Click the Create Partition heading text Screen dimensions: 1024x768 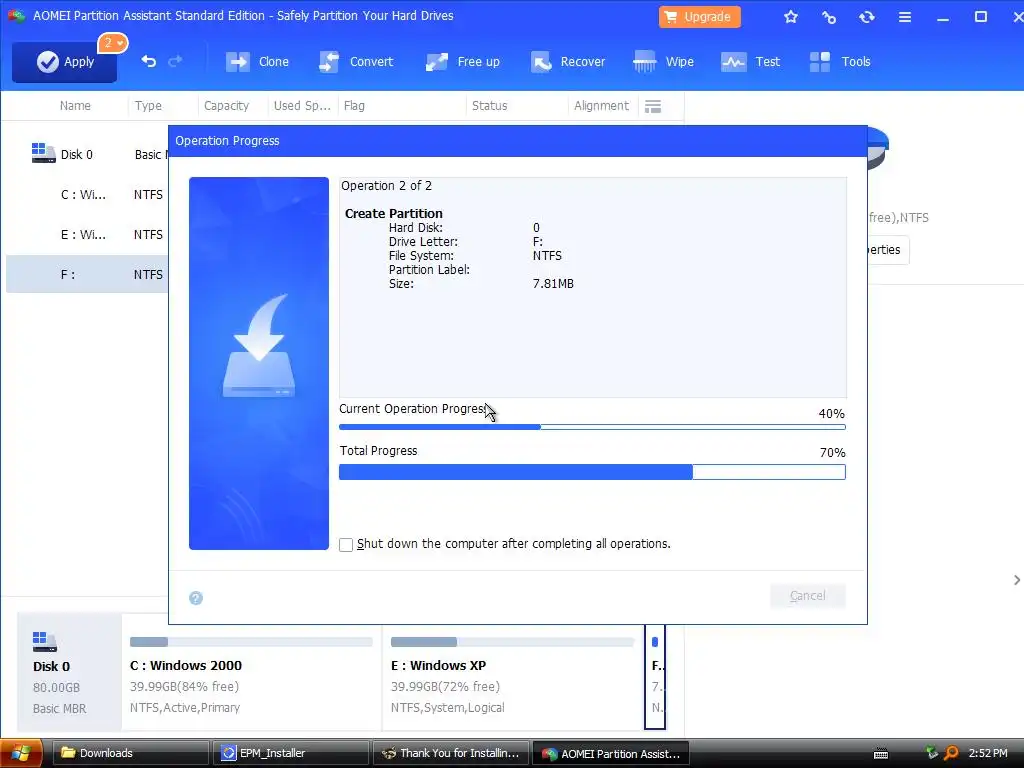point(394,214)
